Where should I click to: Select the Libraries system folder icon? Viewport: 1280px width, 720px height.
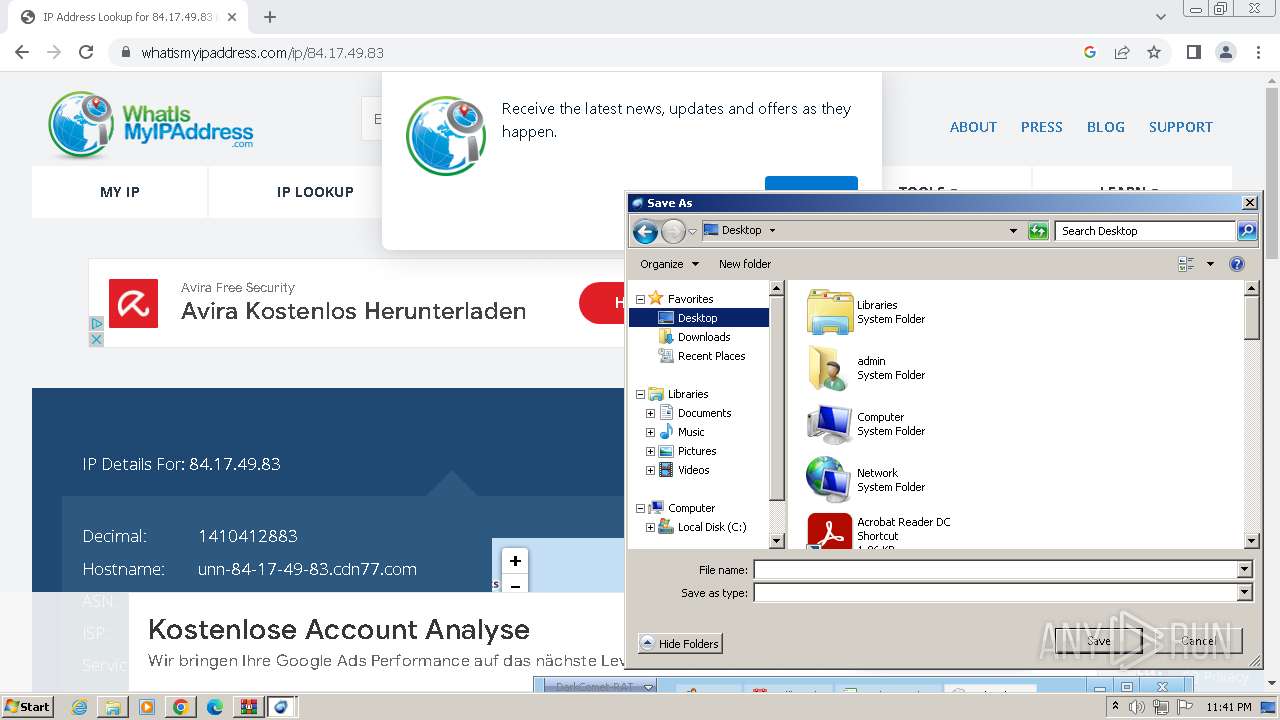point(830,312)
